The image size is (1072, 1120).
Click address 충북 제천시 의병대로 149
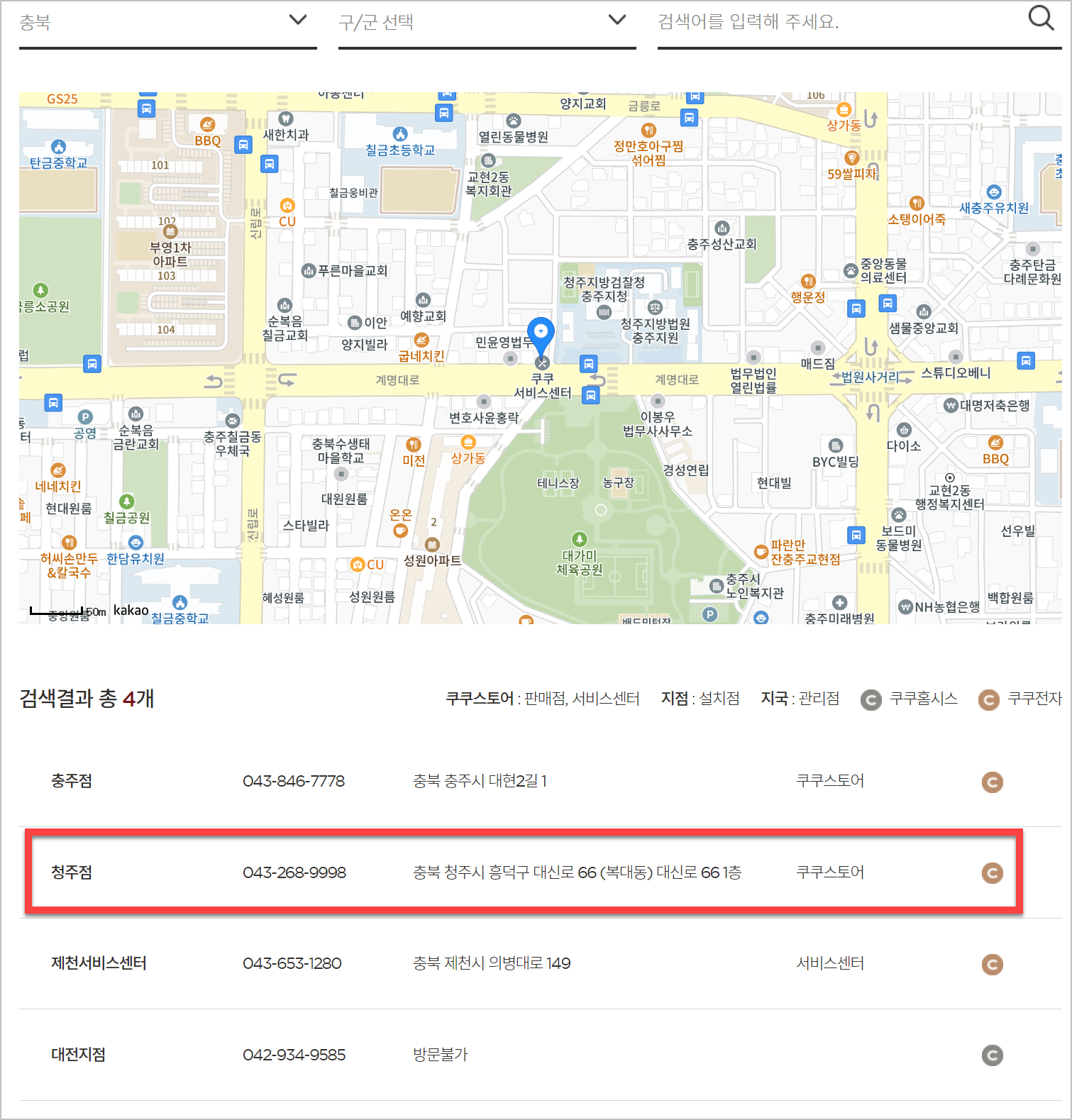(x=492, y=963)
